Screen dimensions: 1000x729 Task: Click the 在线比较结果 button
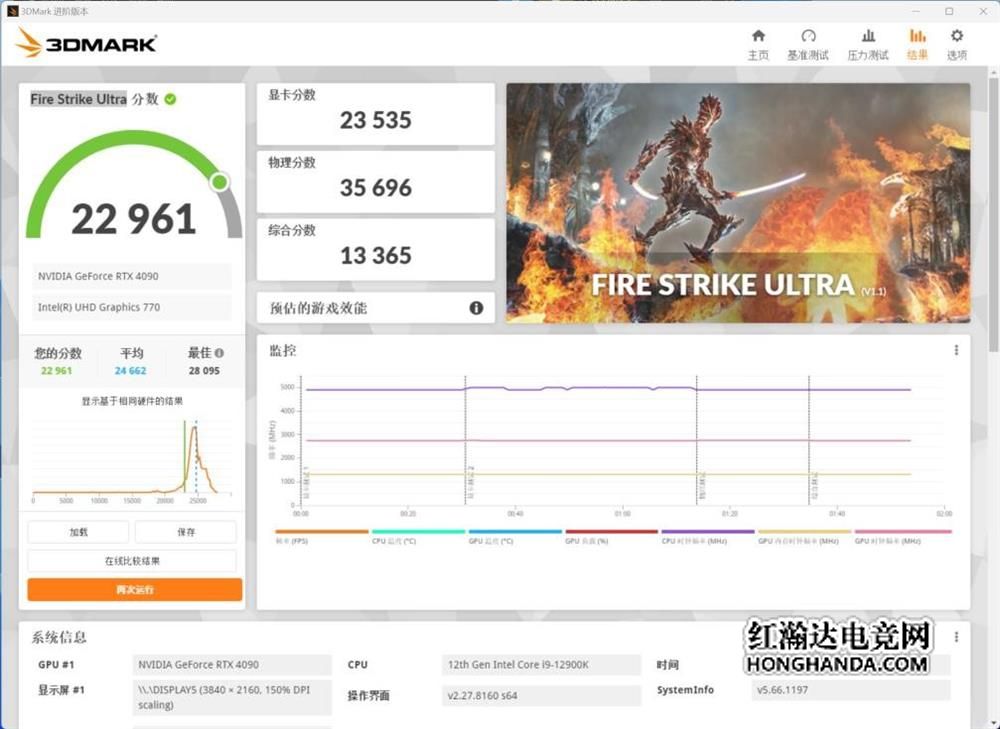pyautogui.click(x=132, y=561)
